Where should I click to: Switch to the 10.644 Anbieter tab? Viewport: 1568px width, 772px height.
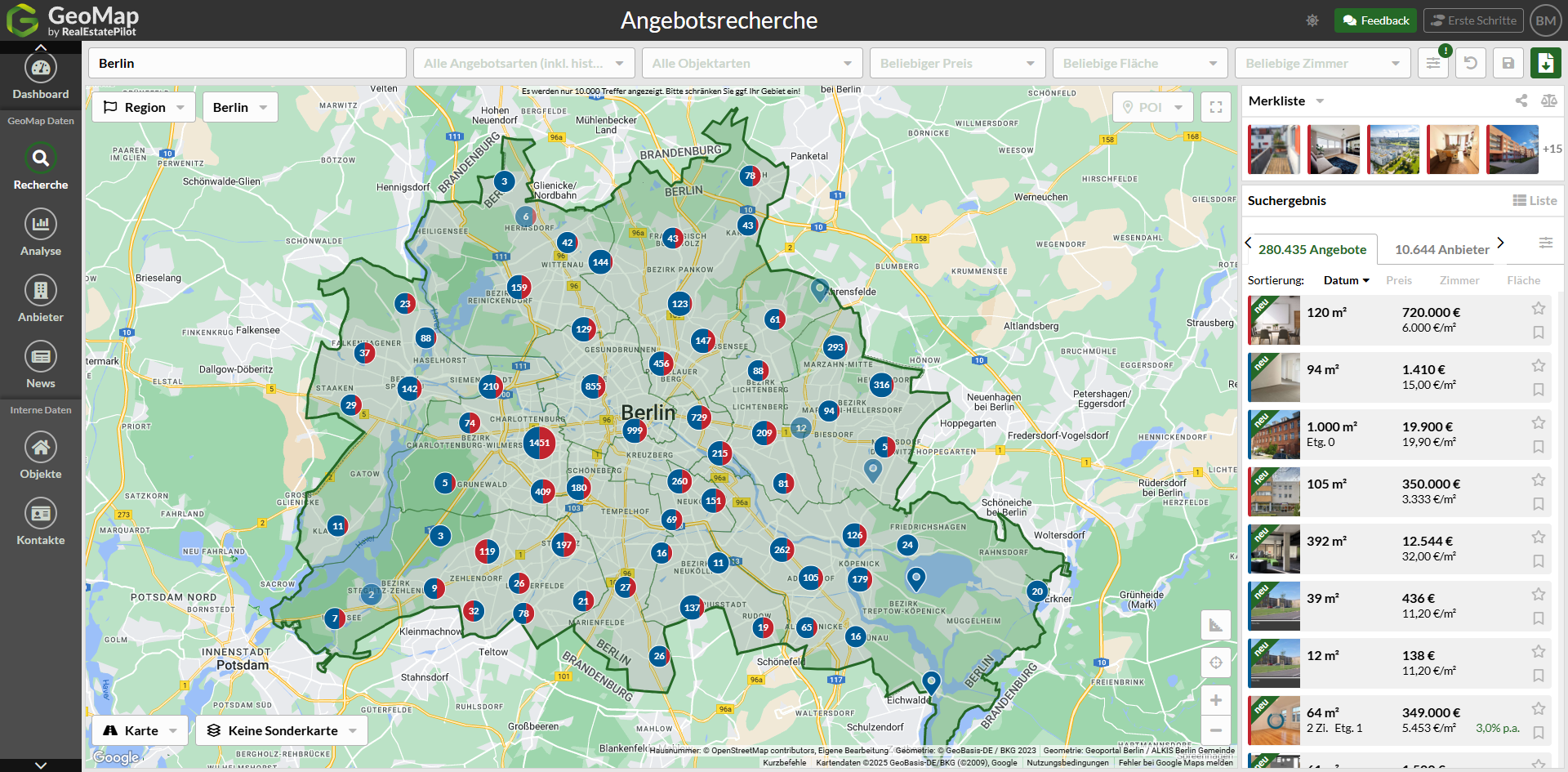[1441, 249]
